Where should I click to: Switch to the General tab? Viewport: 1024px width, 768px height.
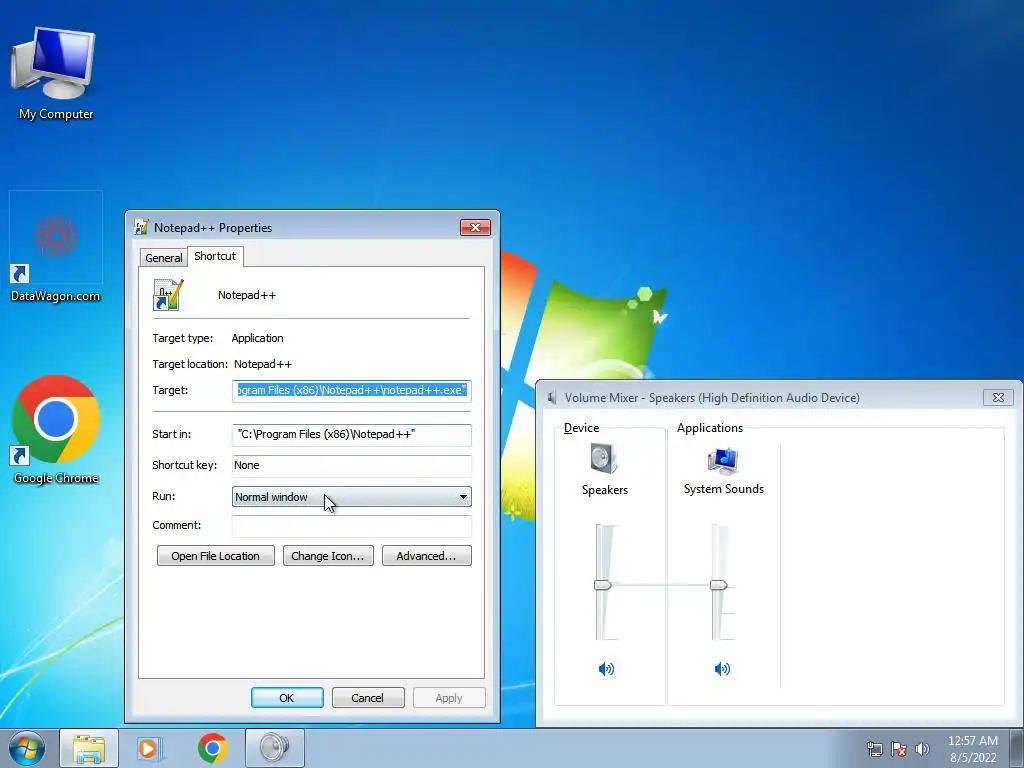pyautogui.click(x=163, y=258)
